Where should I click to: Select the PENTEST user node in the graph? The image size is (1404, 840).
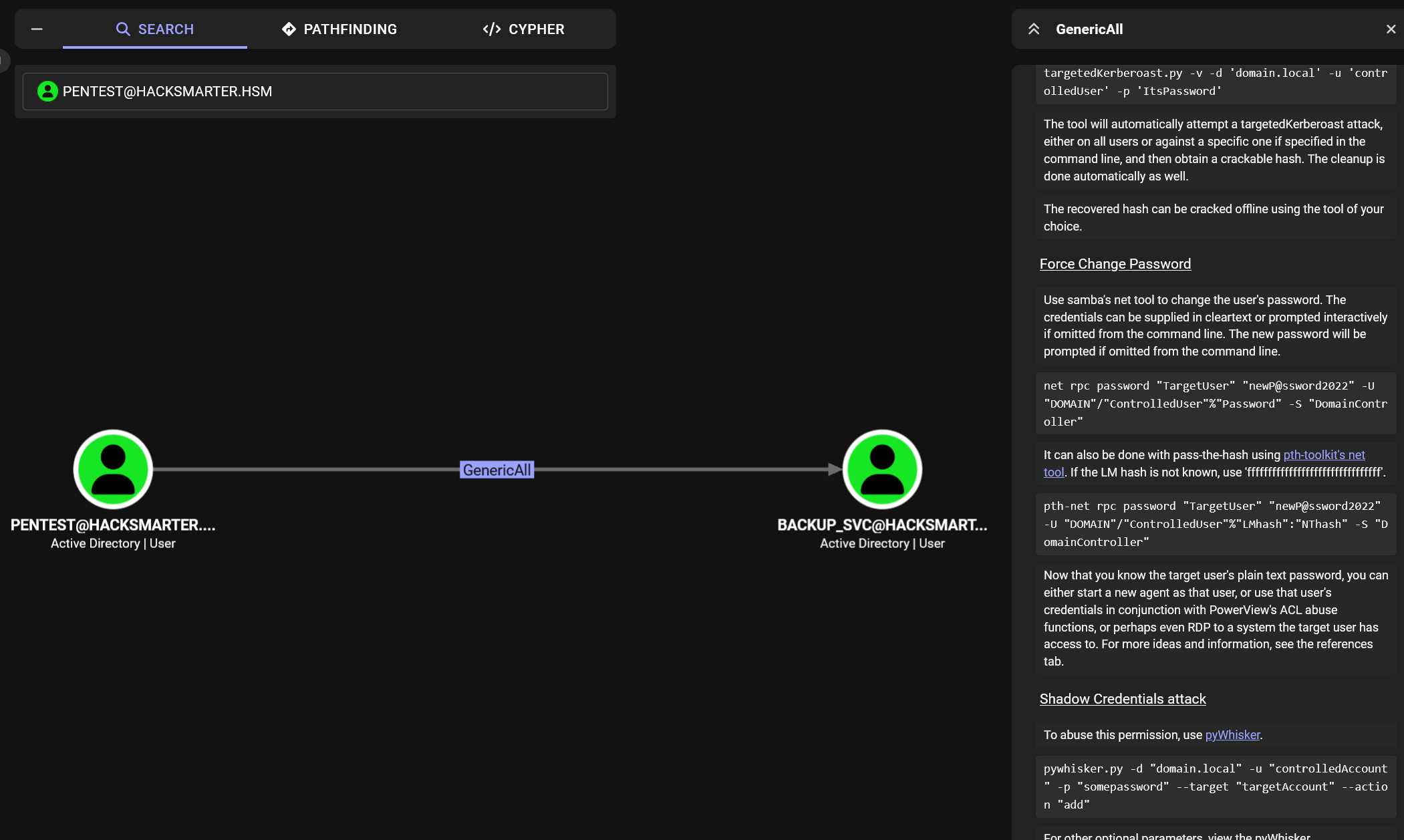click(113, 469)
